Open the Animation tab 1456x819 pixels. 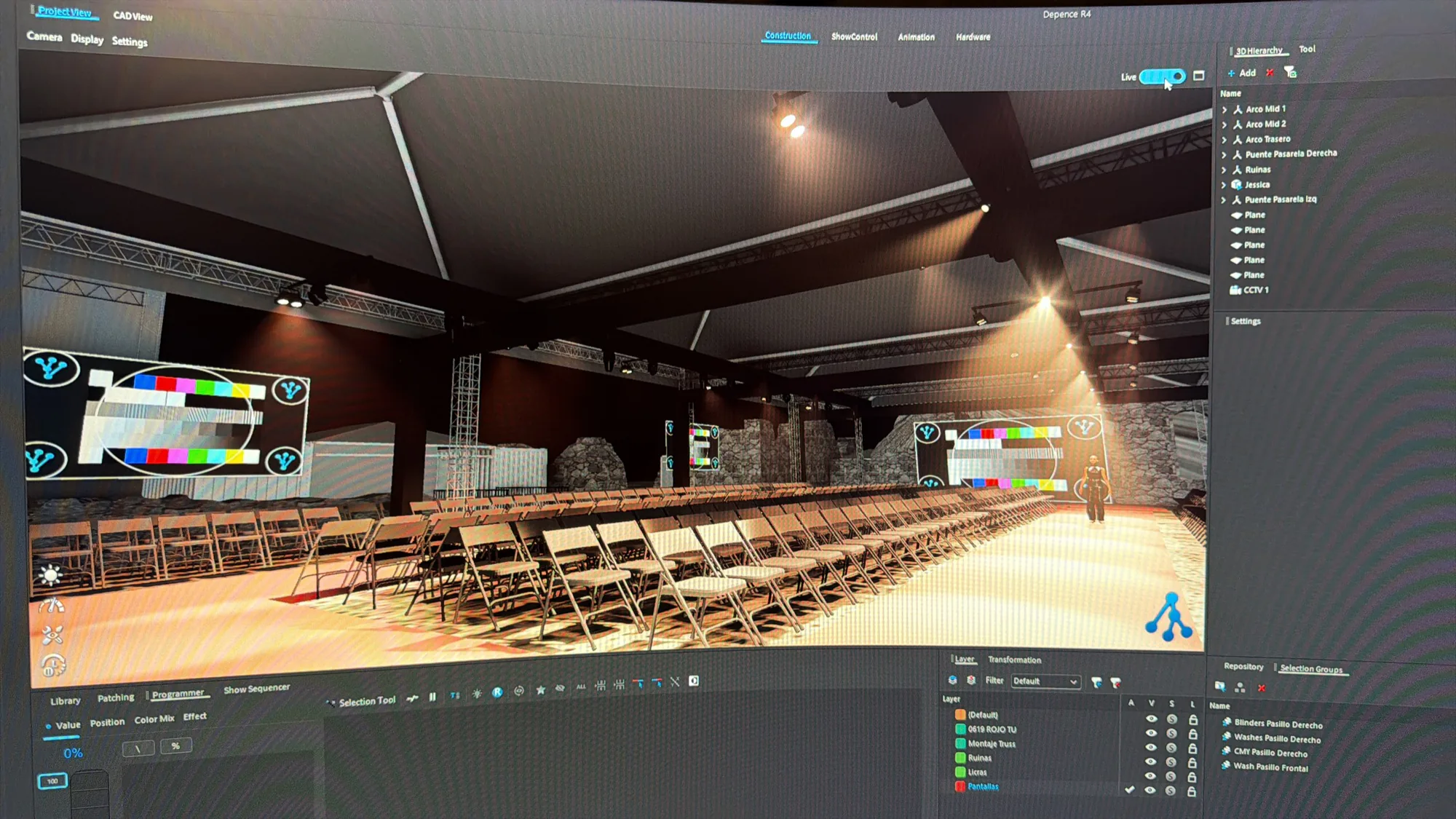[916, 37]
